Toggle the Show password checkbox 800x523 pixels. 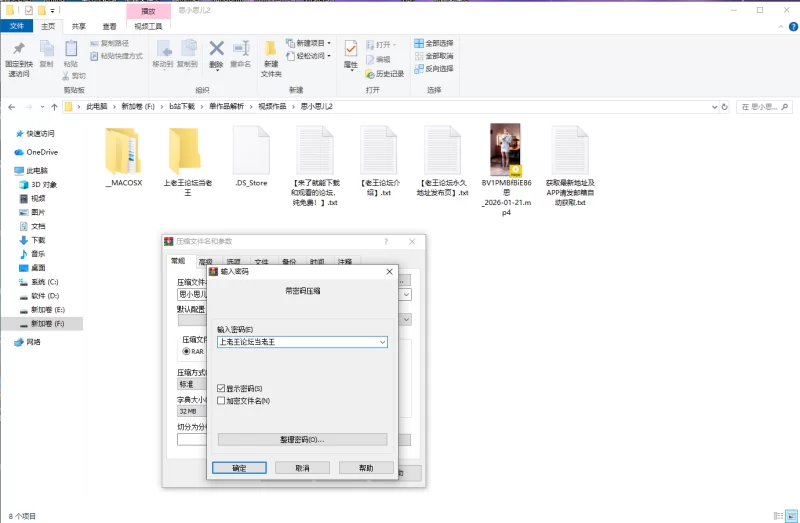tap(221, 389)
